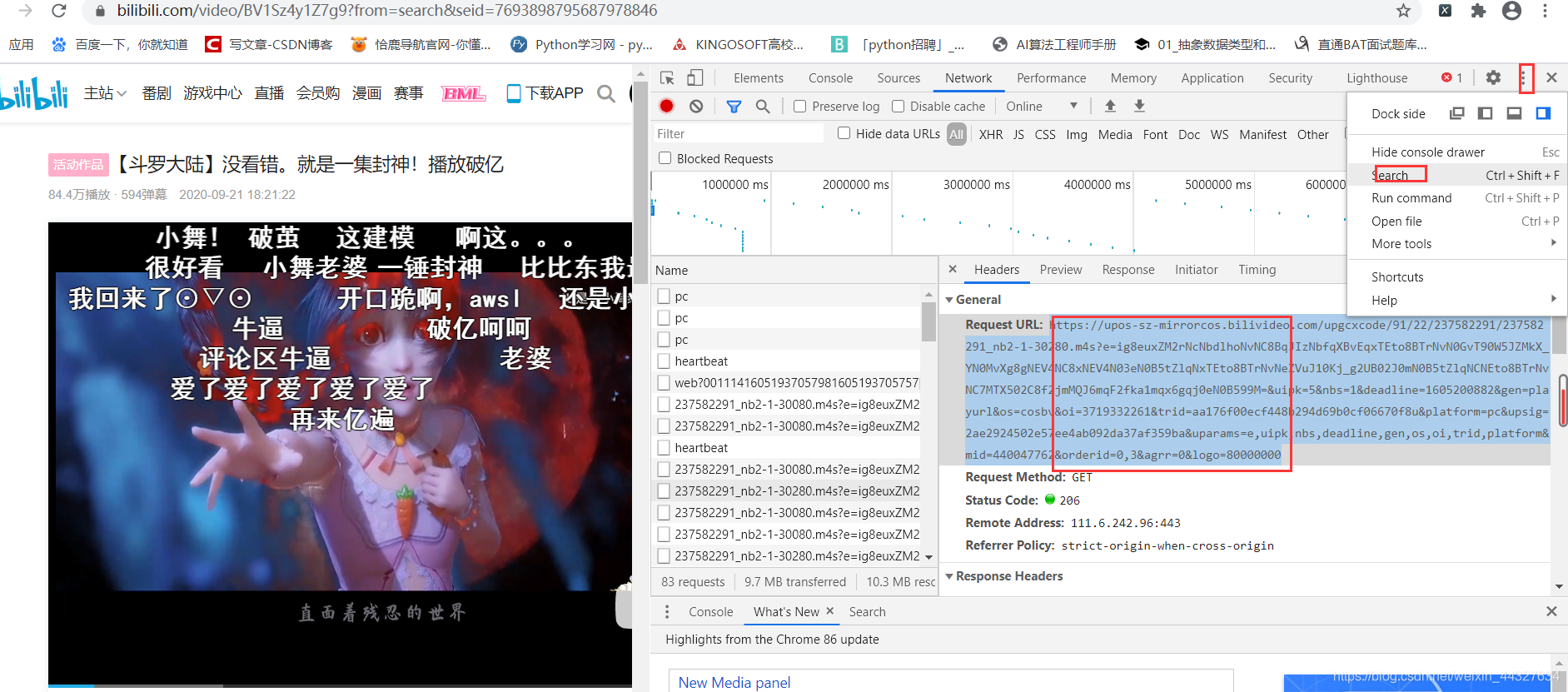The image size is (1568, 692).
Task: Open DevTools three-dot customize menu
Action: [1524, 78]
